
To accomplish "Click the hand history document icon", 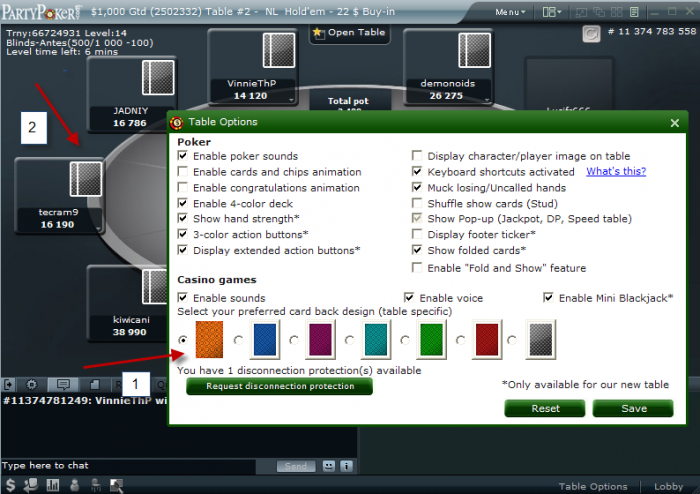I will pos(634,12).
